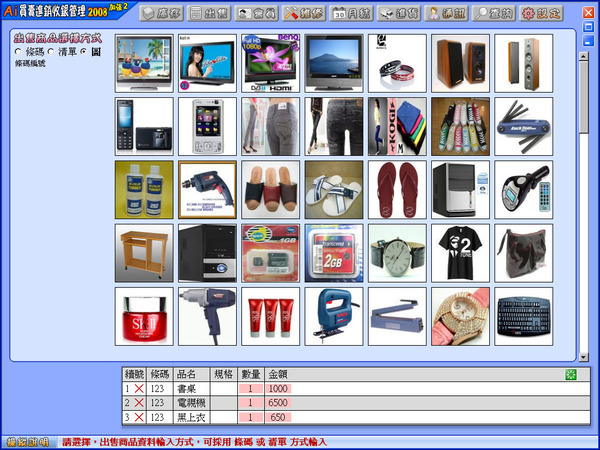Select the red flip-flops image
Image resolution: width=600 pixels, height=450 pixels.
(x=397, y=190)
